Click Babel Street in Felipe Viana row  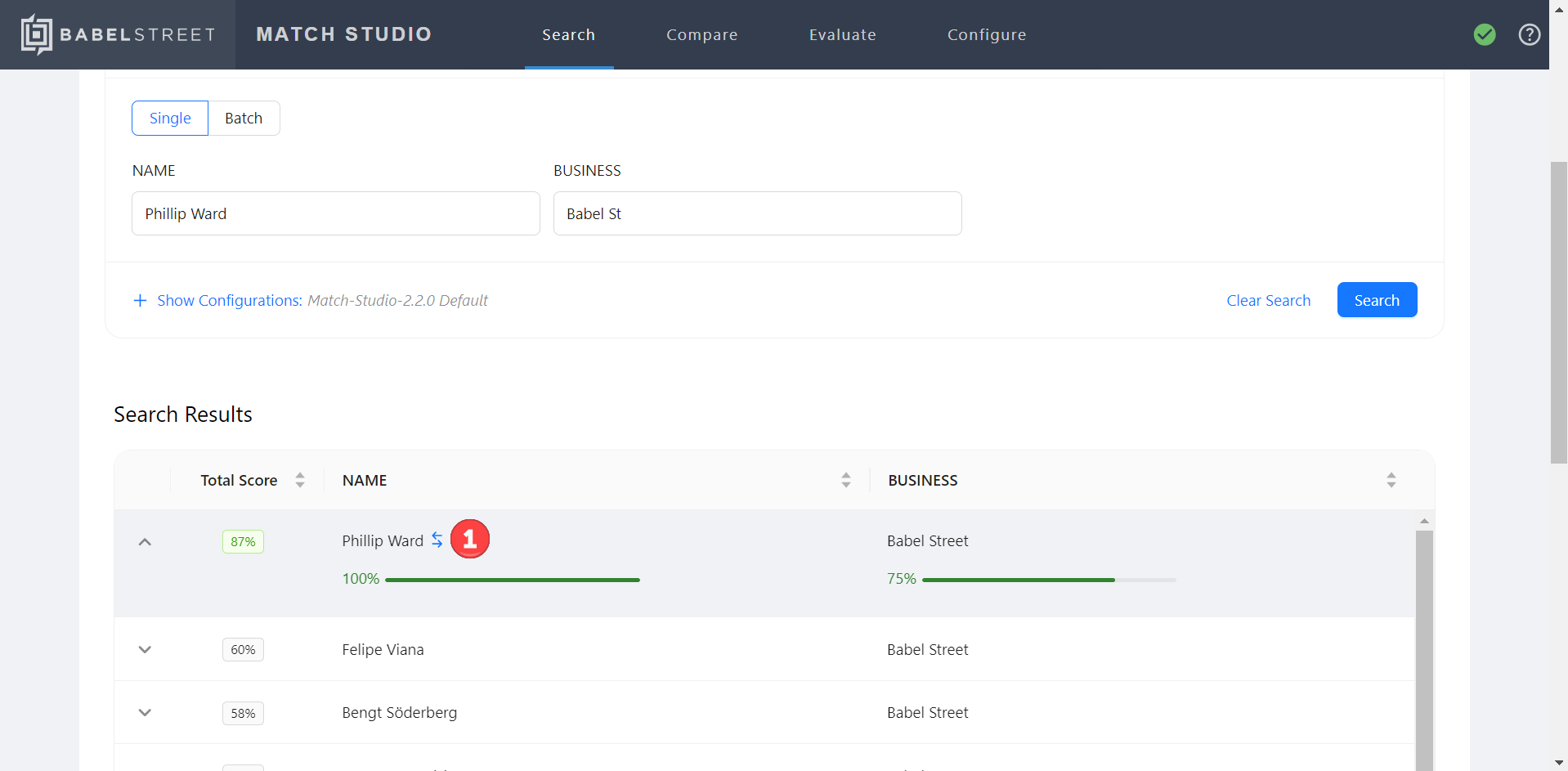[927, 649]
